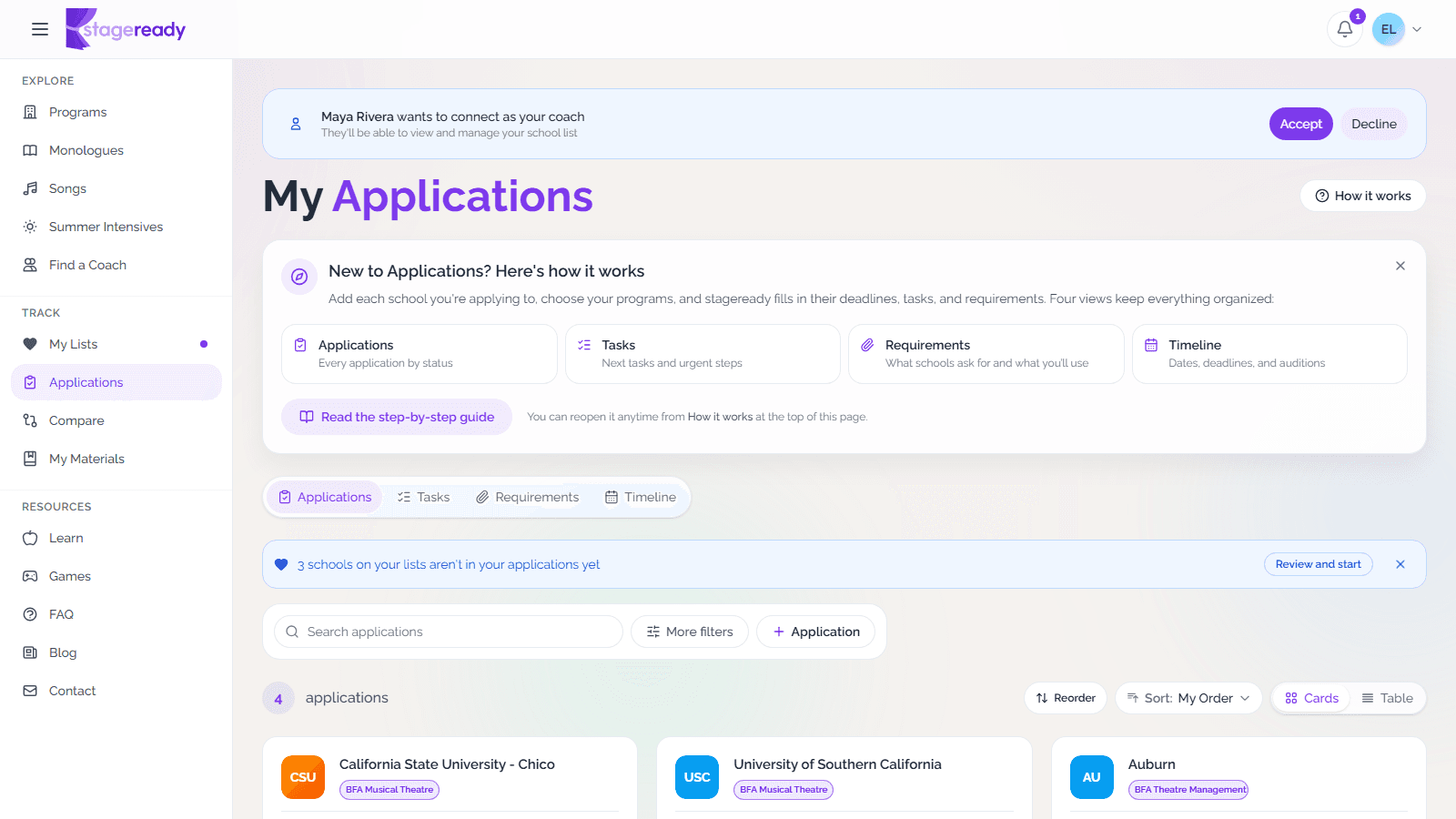The height and width of the screenshot is (819, 1456).
Task: Open the hamburger menu icon
Action: [x=40, y=29]
